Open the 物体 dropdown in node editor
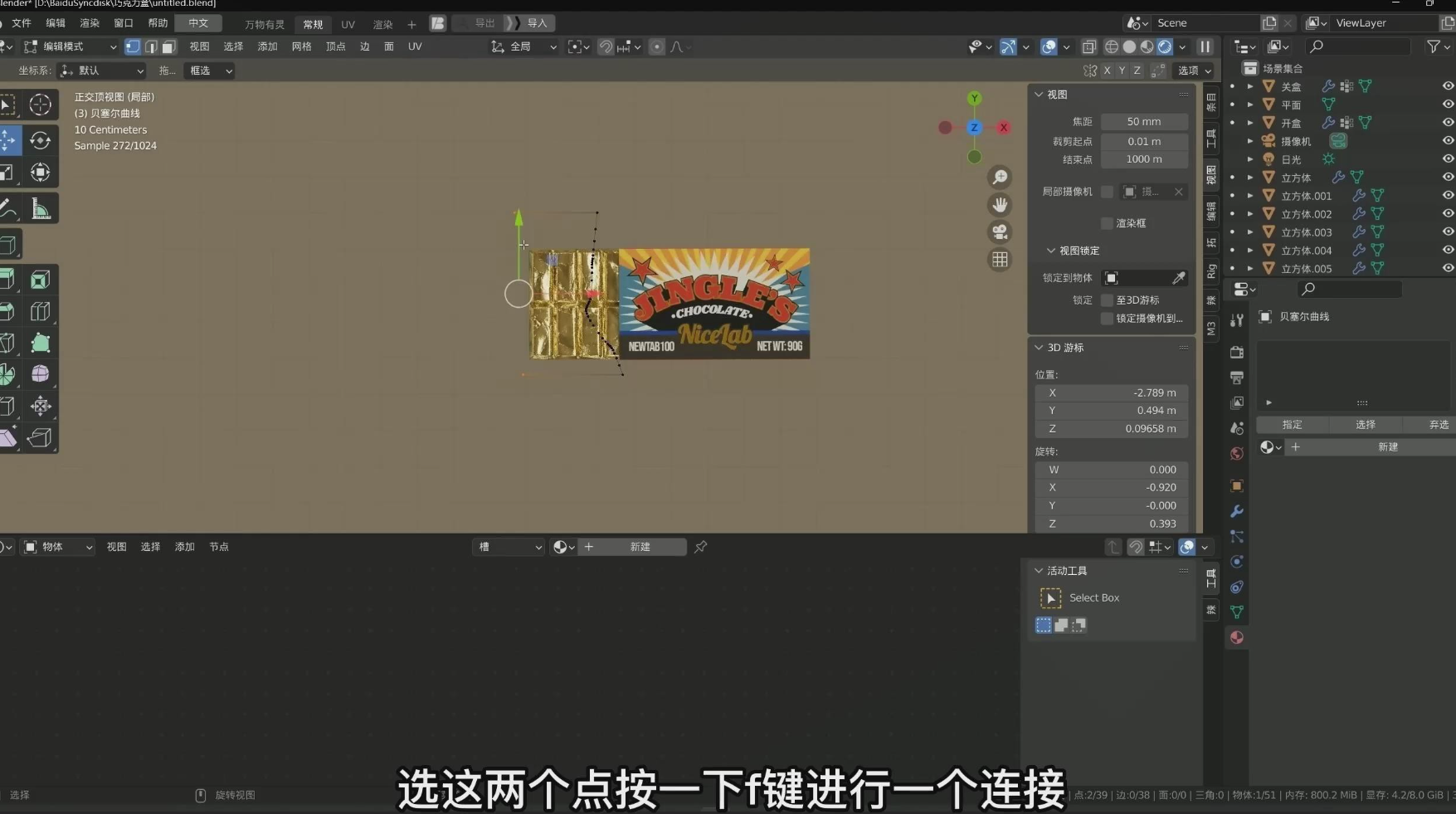1456x814 pixels. coord(57,547)
